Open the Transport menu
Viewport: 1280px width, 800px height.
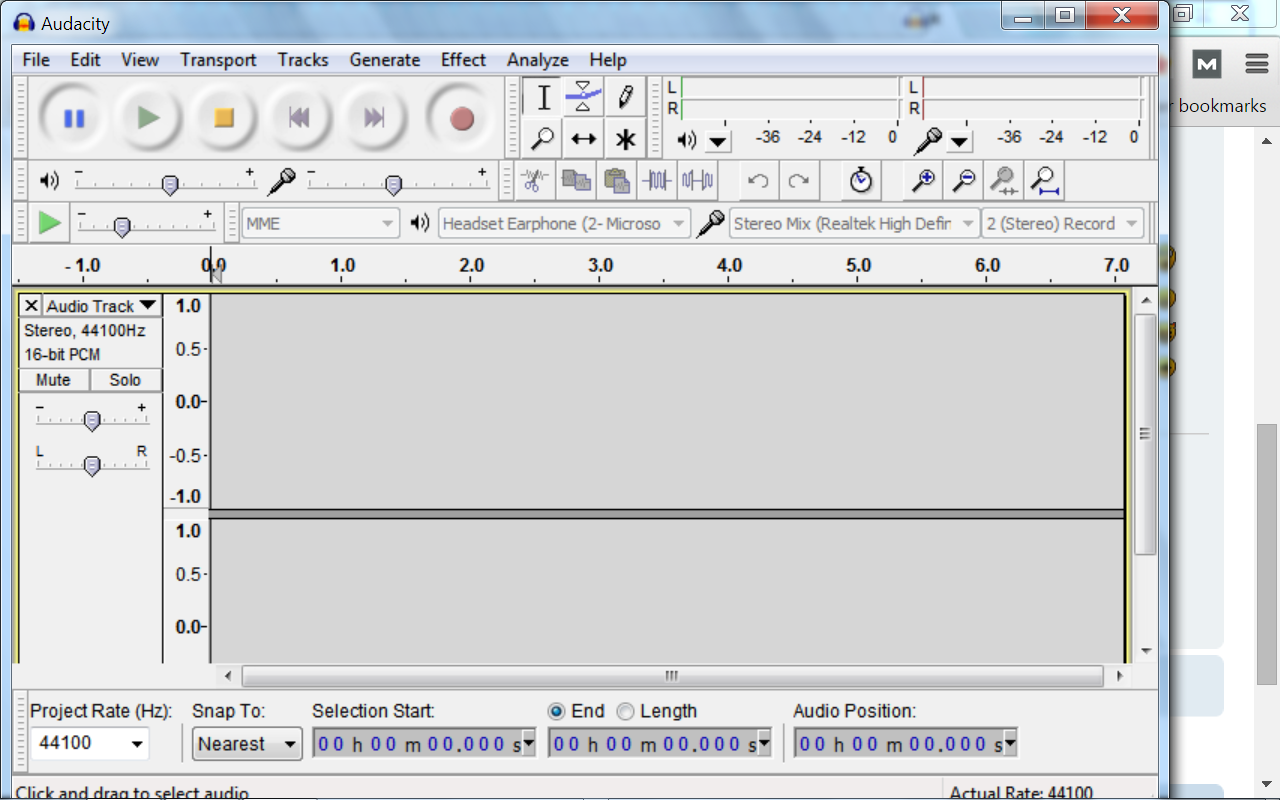pyautogui.click(x=218, y=60)
